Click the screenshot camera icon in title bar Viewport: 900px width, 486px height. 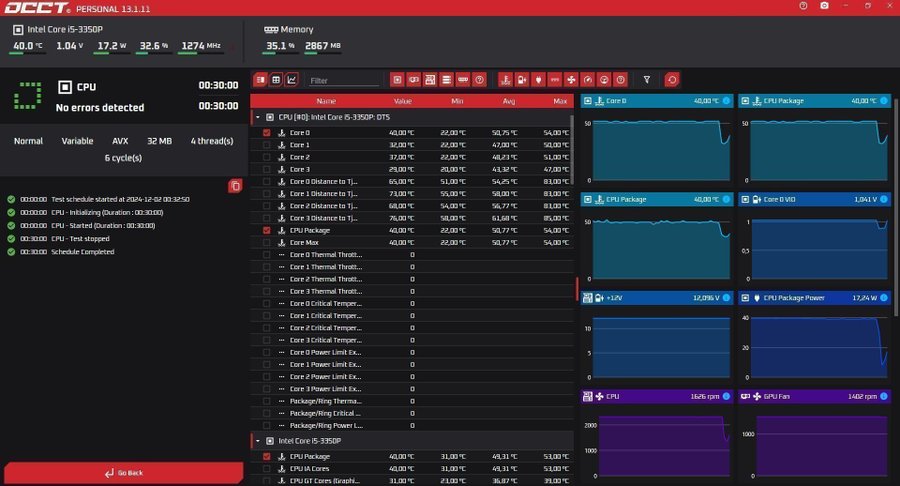823,6
